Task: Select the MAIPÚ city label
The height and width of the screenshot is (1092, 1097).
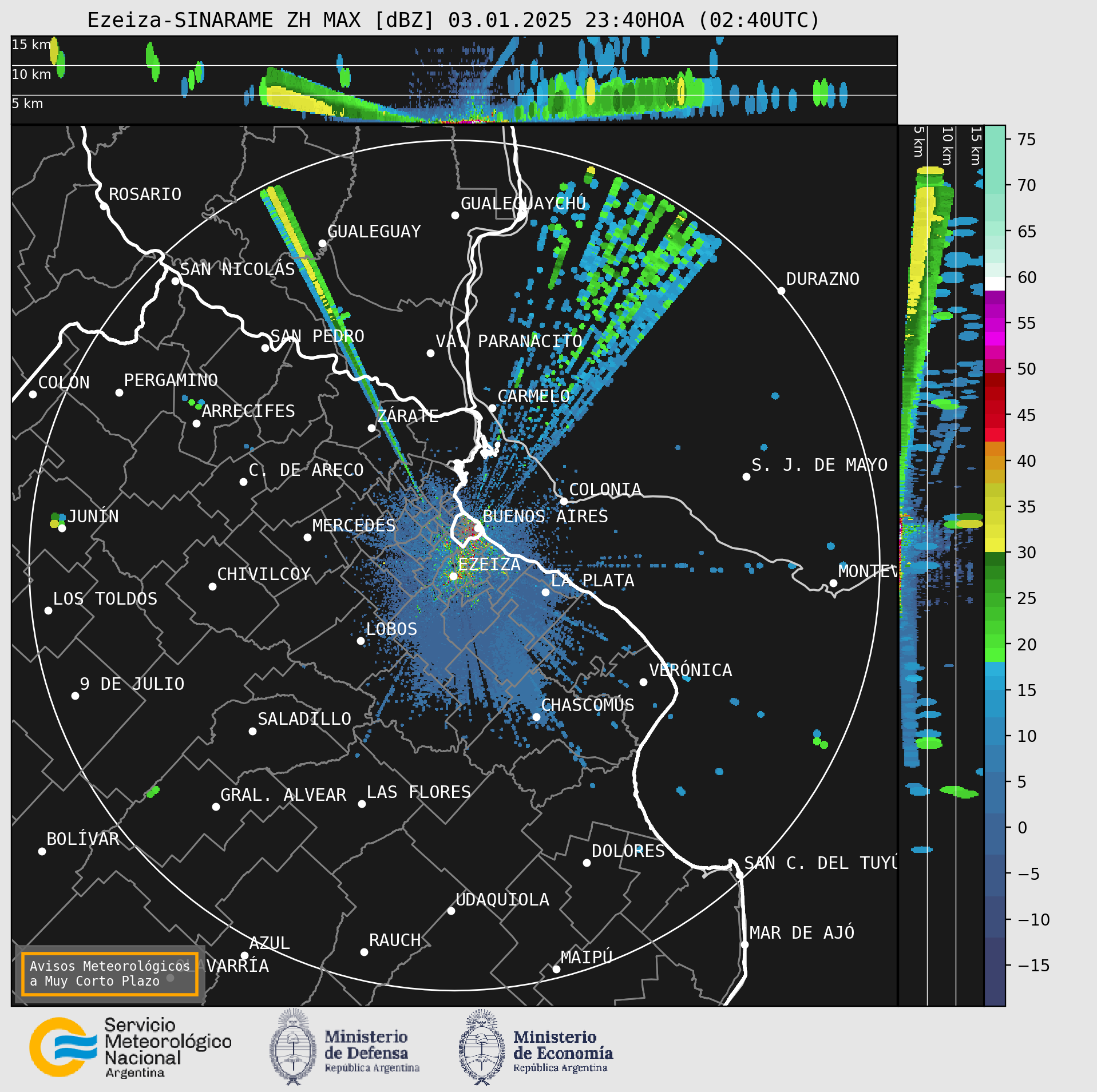Action: (x=587, y=957)
